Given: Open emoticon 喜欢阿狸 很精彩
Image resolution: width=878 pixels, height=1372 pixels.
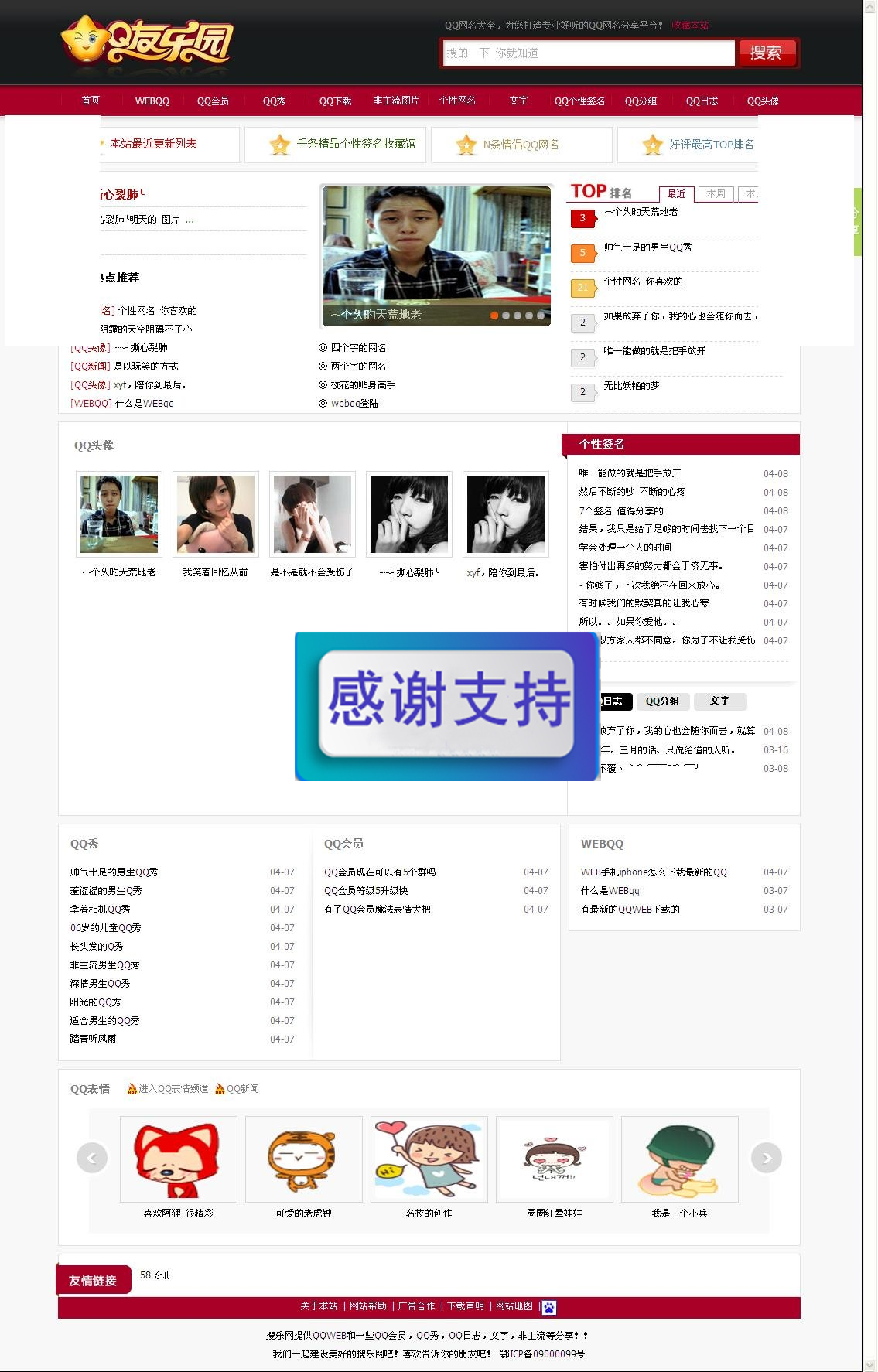Looking at the screenshot, I should (179, 1159).
